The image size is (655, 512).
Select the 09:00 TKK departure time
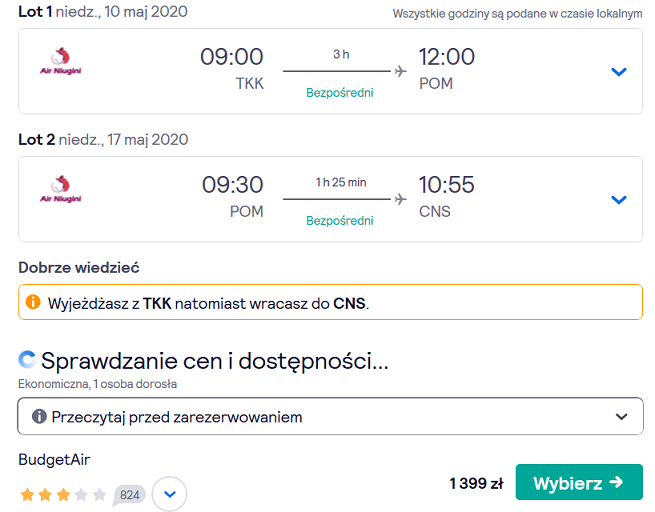pyautogui.click(x=232, y=69)
